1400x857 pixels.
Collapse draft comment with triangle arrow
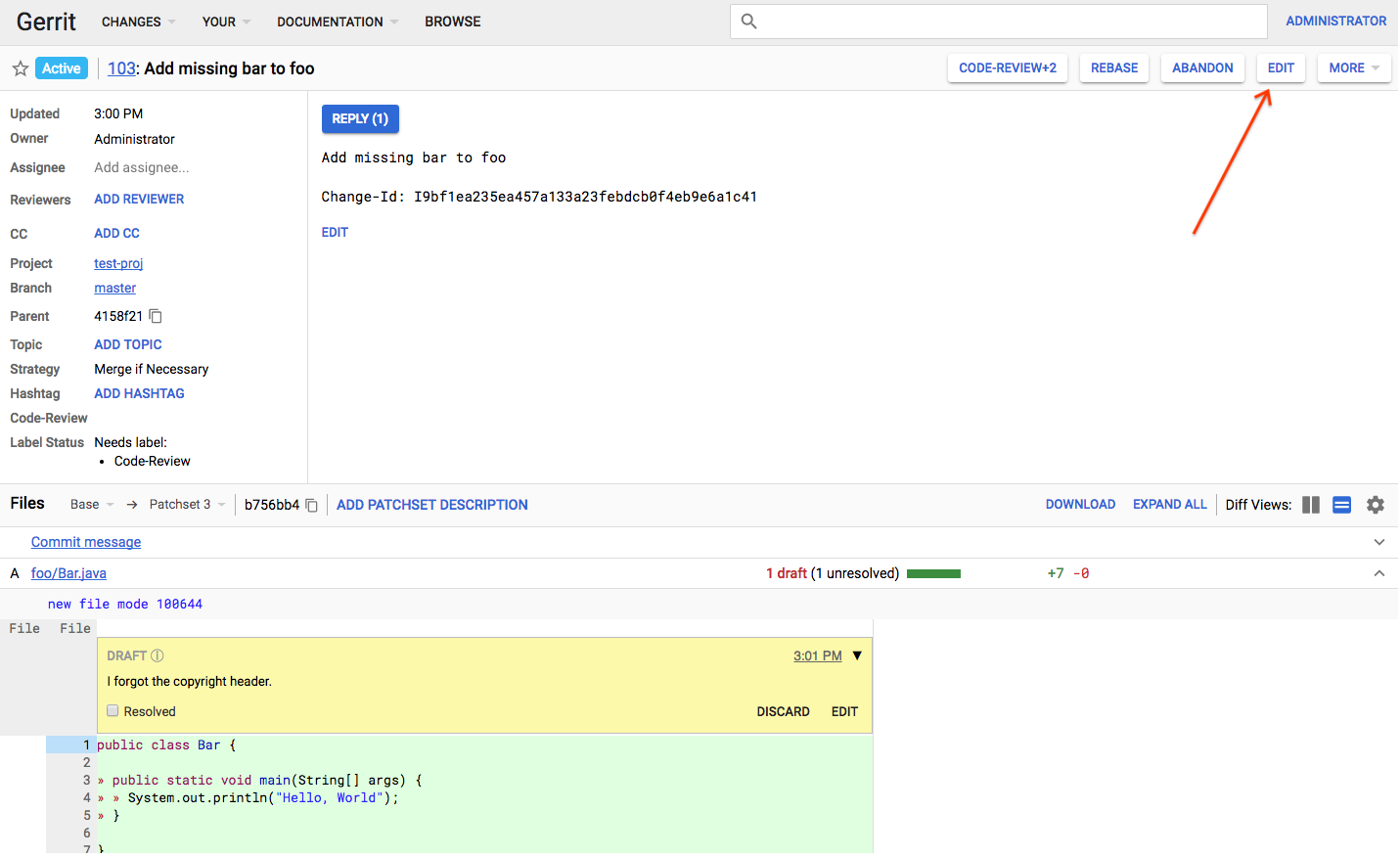point(857,655)
